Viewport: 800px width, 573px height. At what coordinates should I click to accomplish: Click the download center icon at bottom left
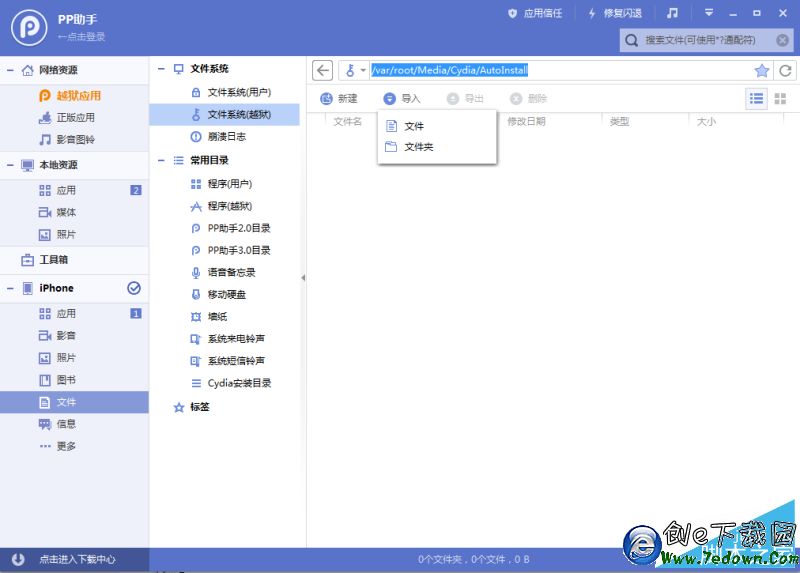(18, 559)
